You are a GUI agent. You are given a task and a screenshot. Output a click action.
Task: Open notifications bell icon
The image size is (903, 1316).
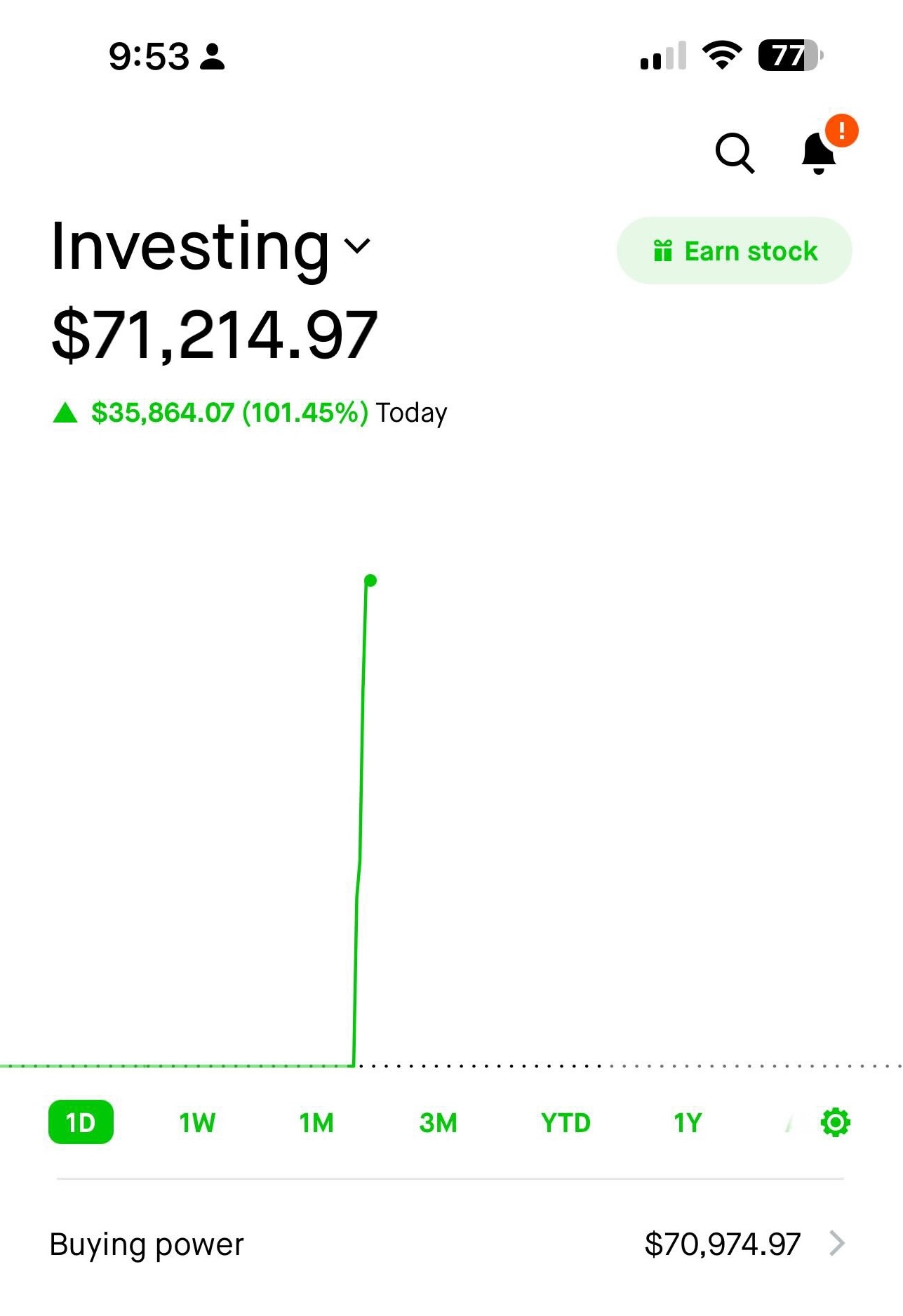tap(817, 154)
